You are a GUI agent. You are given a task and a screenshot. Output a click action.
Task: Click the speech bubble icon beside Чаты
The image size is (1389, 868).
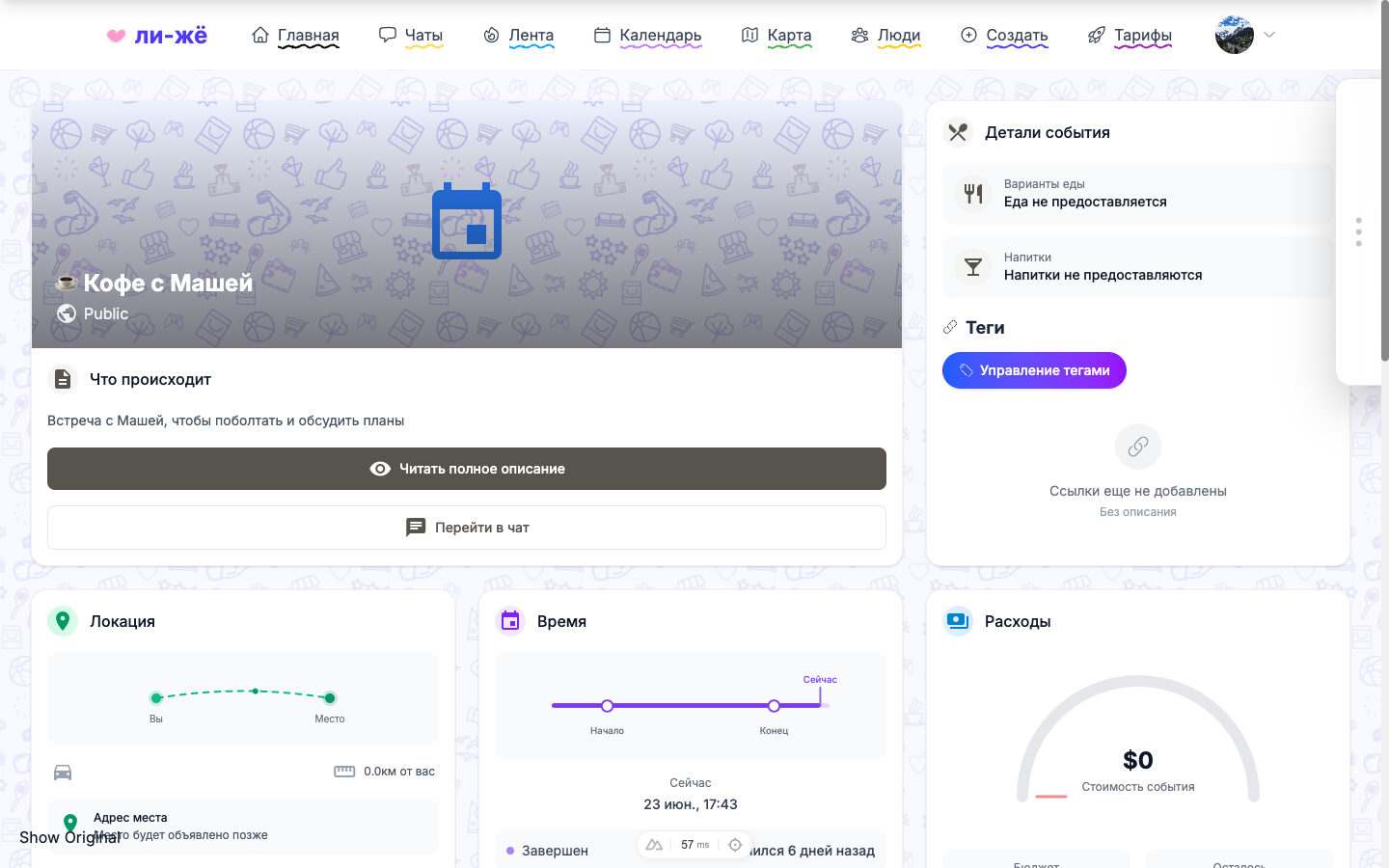[388, 35]
